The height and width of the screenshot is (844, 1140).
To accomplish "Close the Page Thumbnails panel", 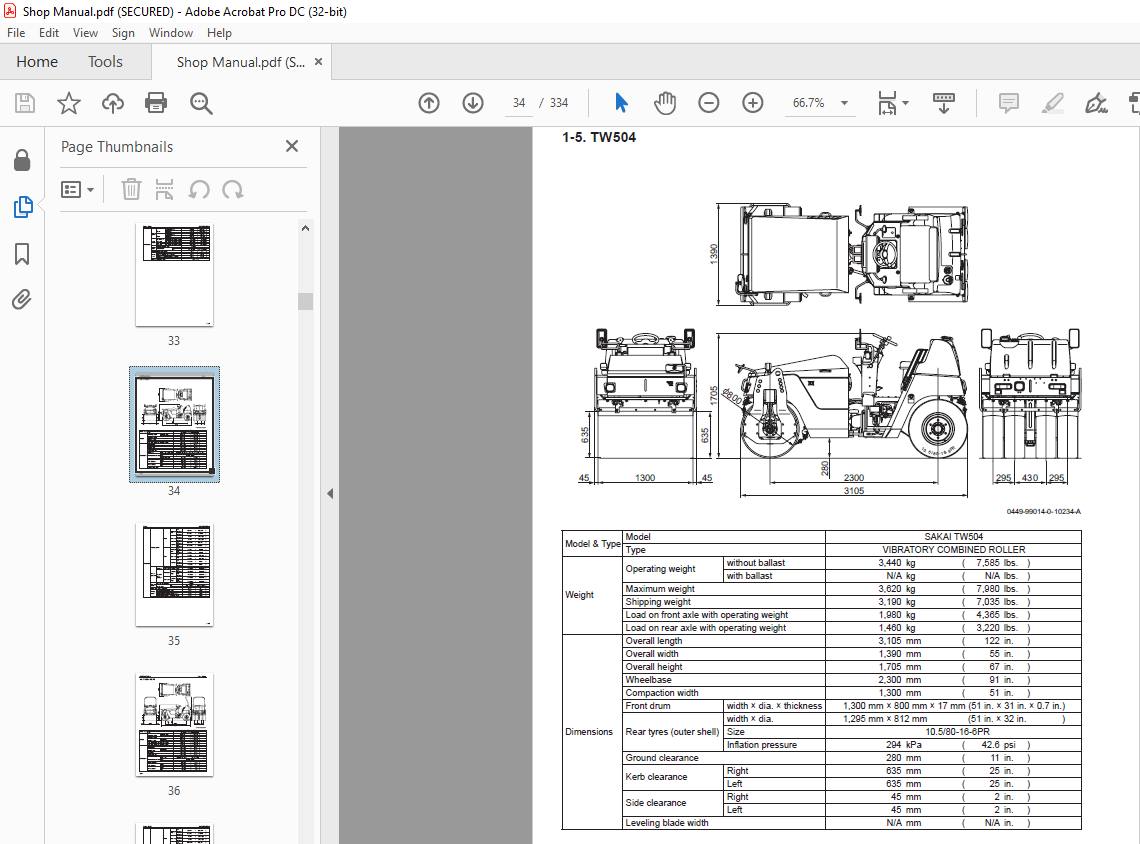I will coord(292,146).
